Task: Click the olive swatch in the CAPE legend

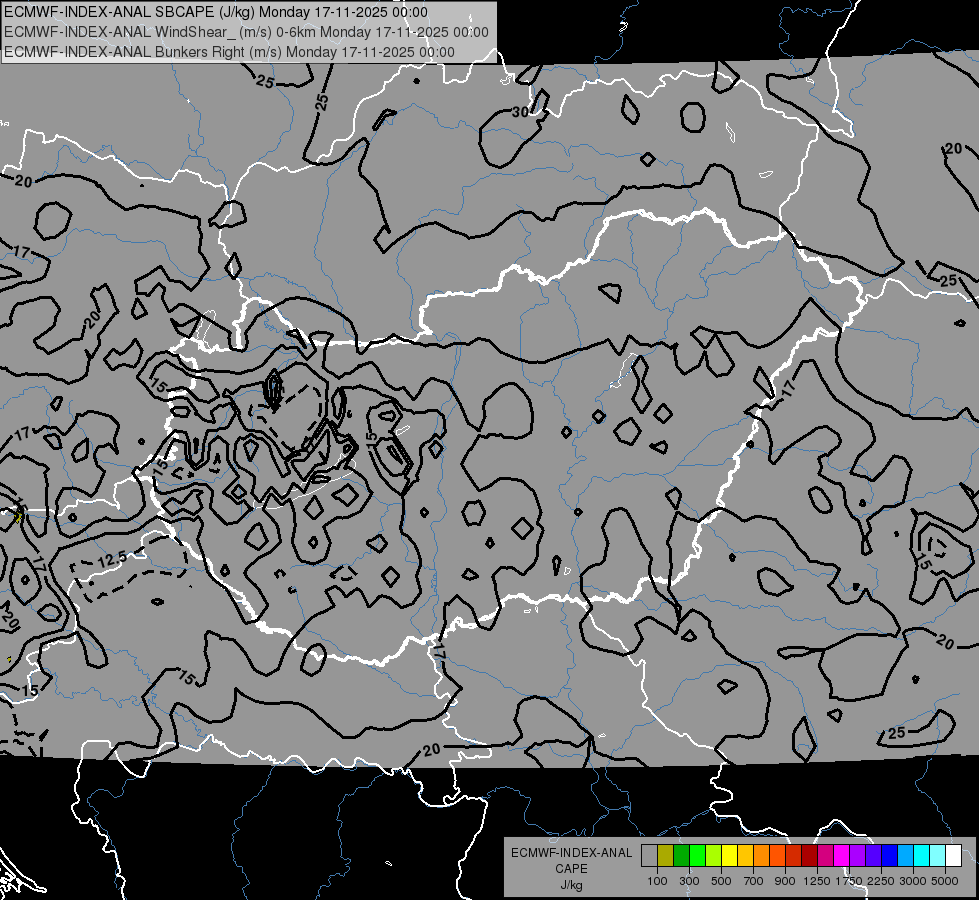Action: [x=666, y=855]
